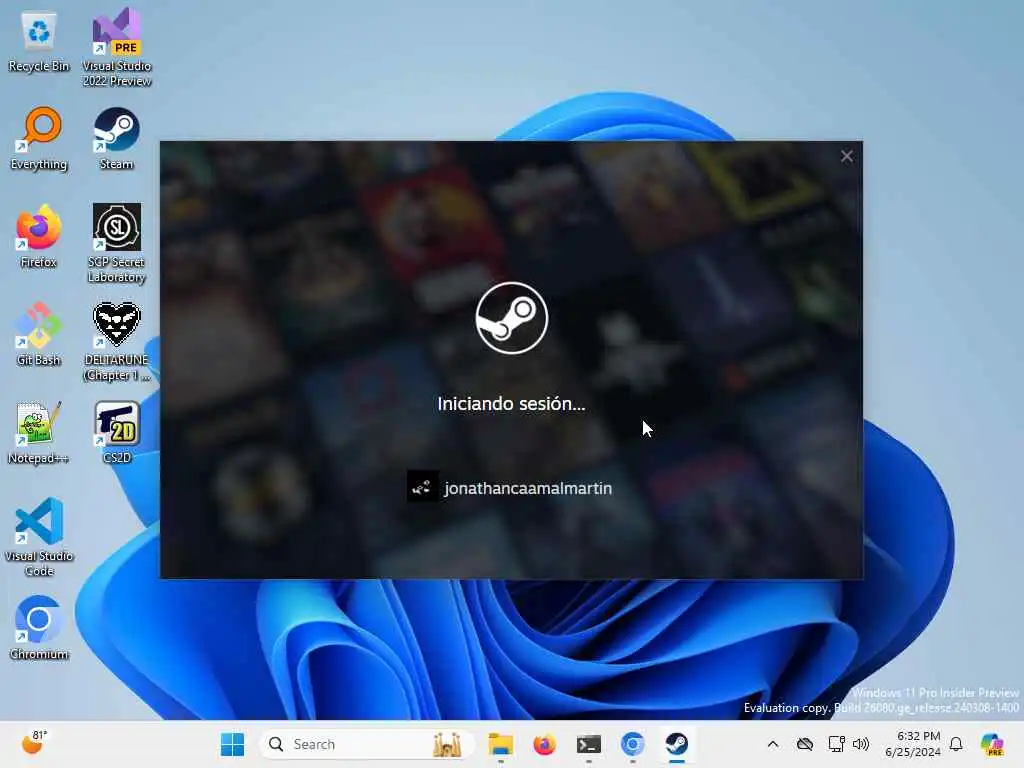Select the Git Bash desktop shortcut

(39, 334)
